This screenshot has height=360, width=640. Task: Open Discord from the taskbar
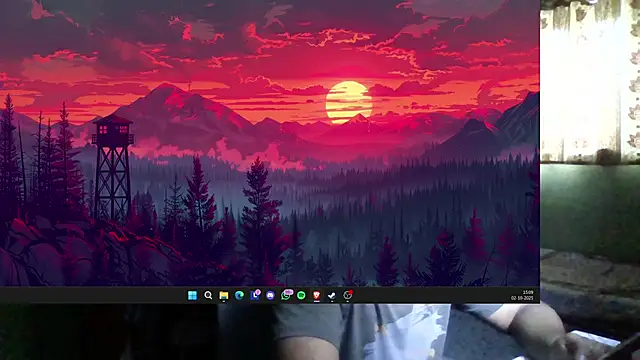[270, 295]
